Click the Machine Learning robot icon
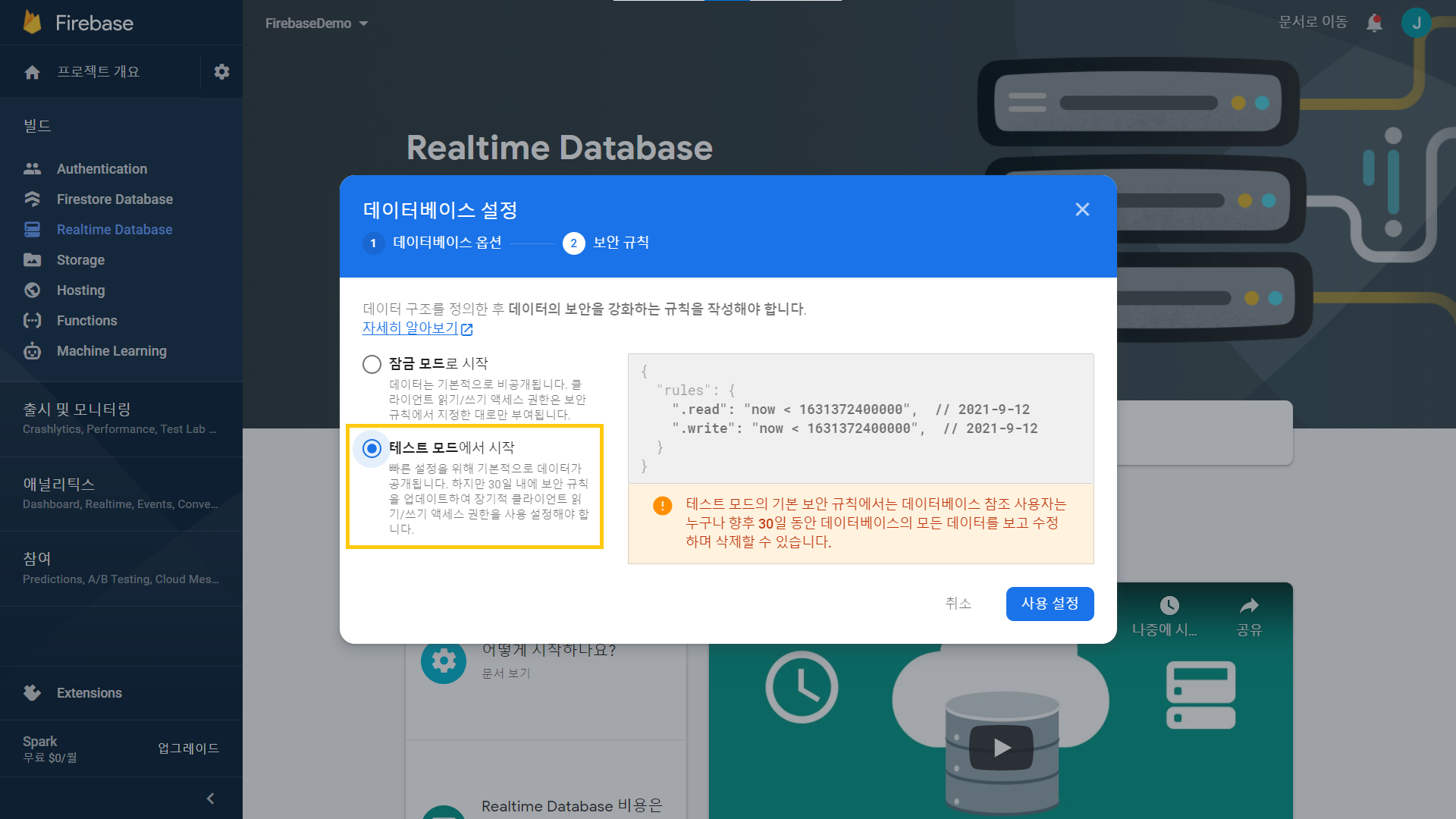 pyautogui.click(x=32, y=350)
